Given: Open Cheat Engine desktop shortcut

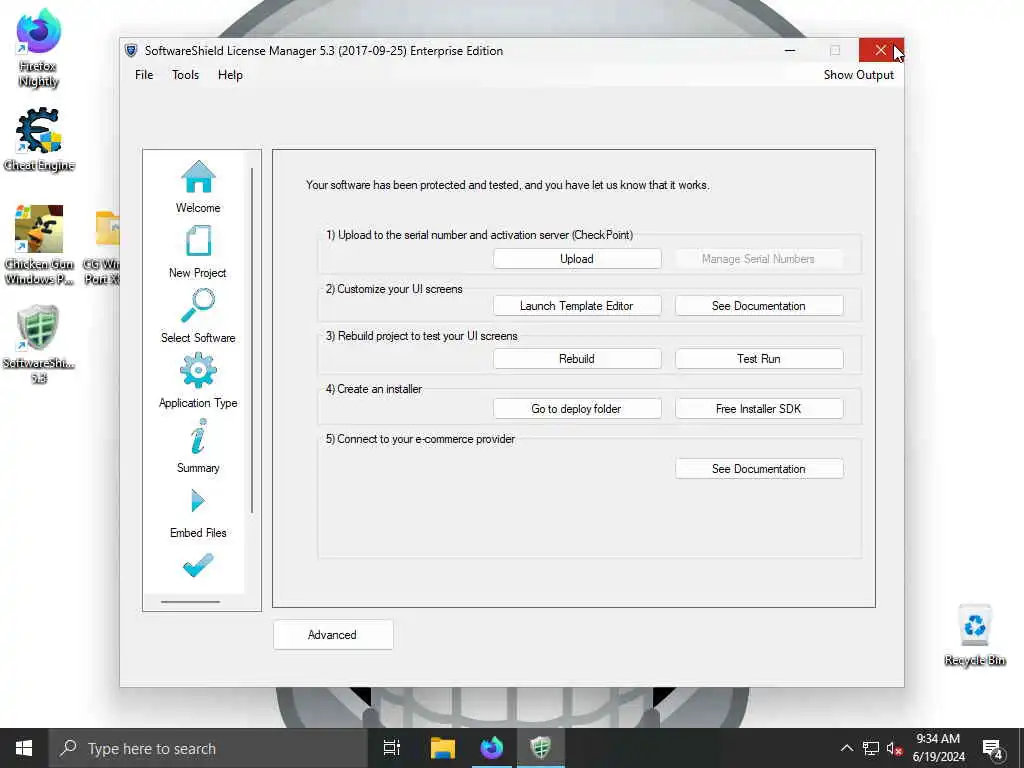Looking at the screenshot, I should pos(38,140).
